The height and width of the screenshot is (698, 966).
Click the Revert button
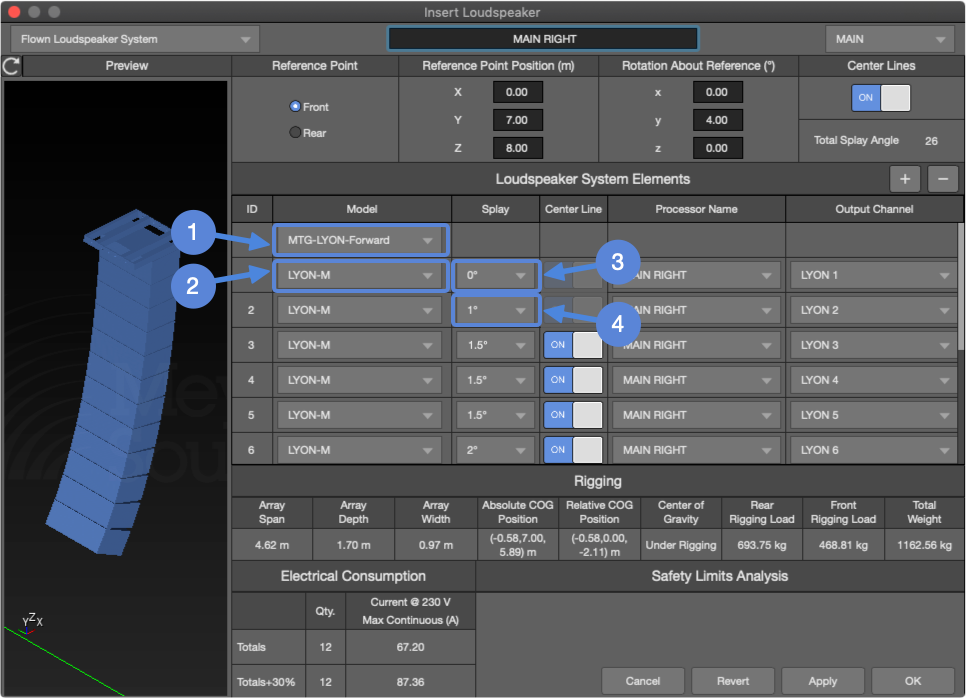pos(733,681)
